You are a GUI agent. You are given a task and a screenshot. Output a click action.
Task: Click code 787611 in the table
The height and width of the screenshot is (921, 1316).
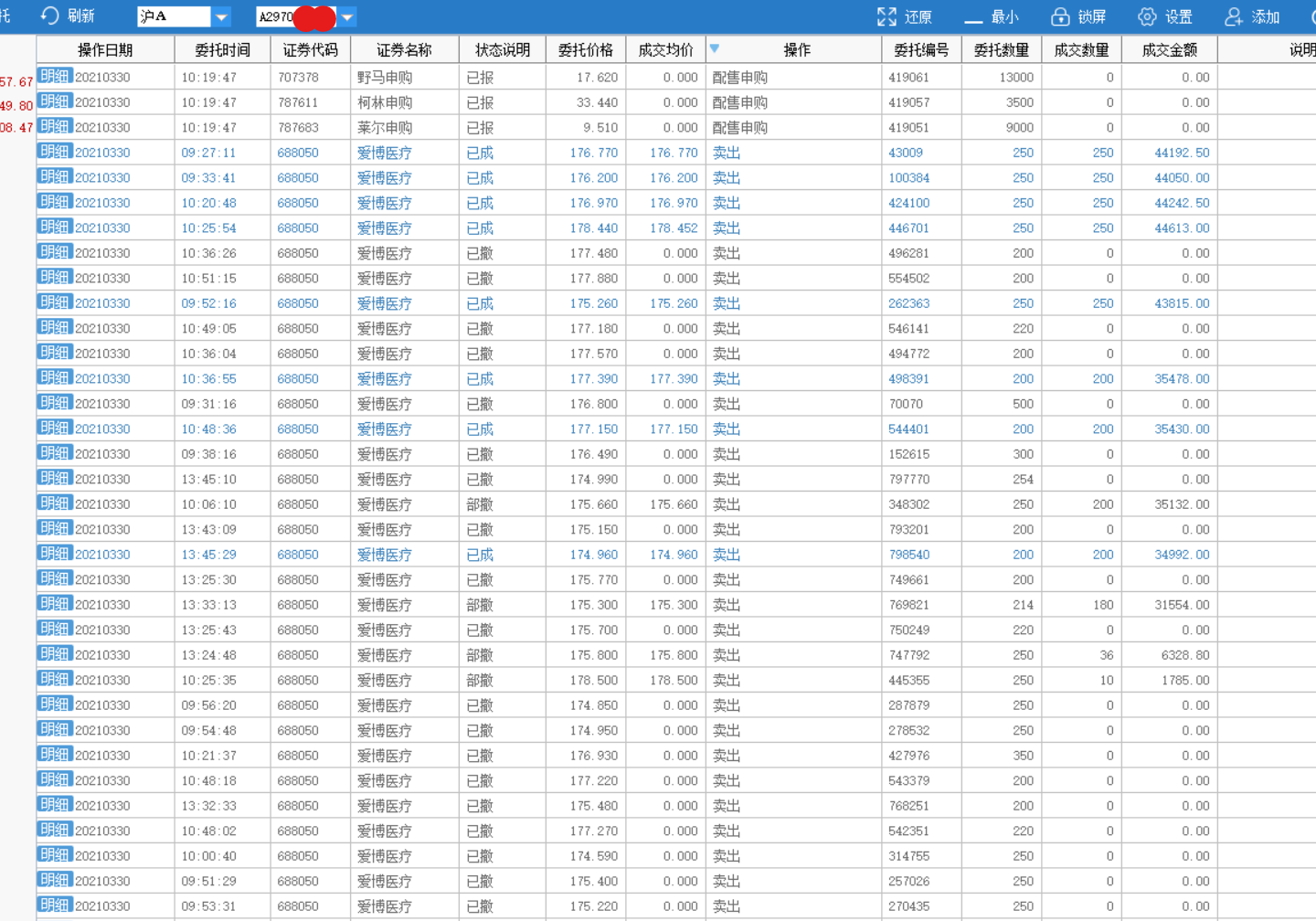298,102
